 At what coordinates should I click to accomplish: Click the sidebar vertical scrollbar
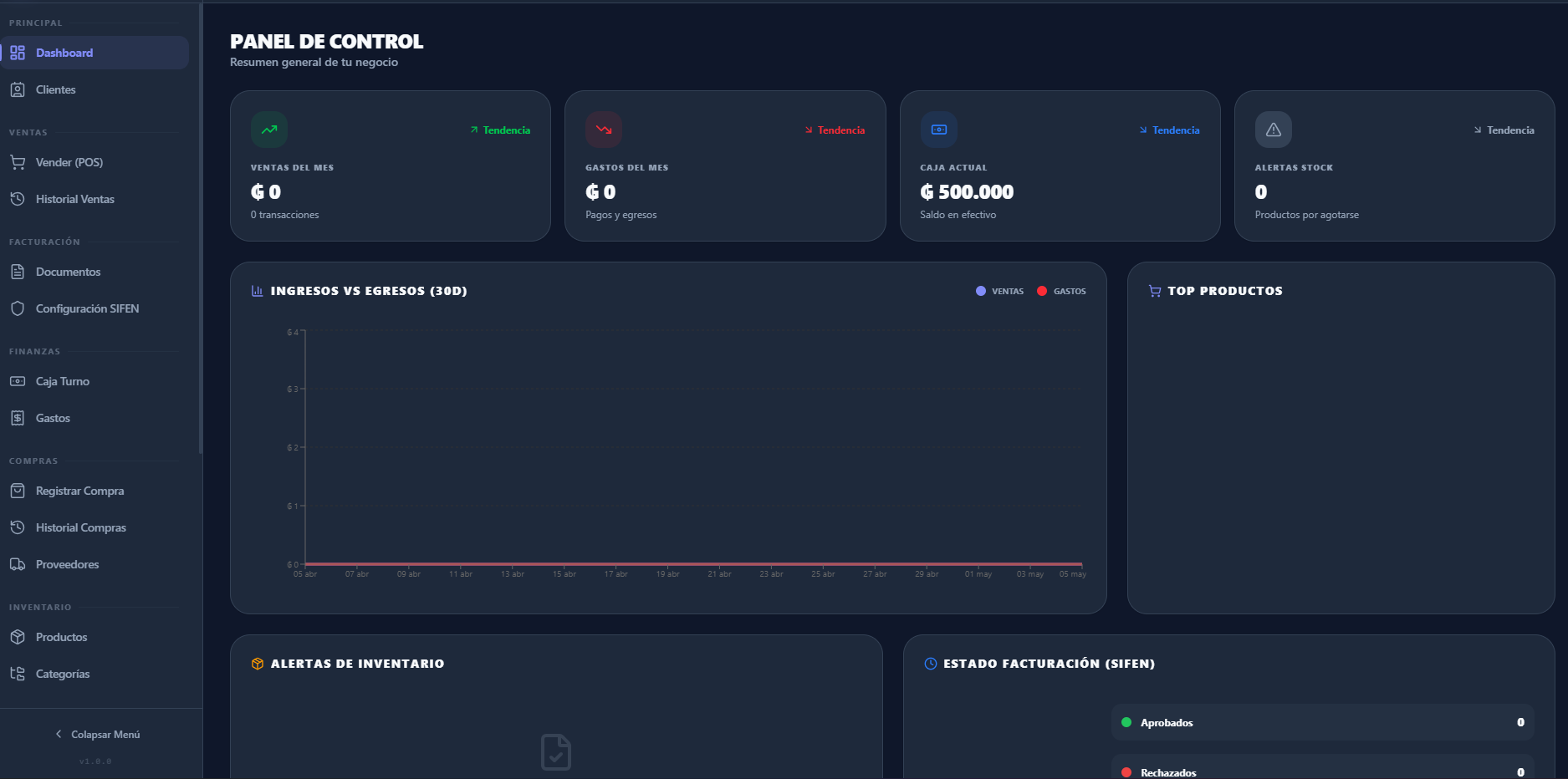coord(201,227)
